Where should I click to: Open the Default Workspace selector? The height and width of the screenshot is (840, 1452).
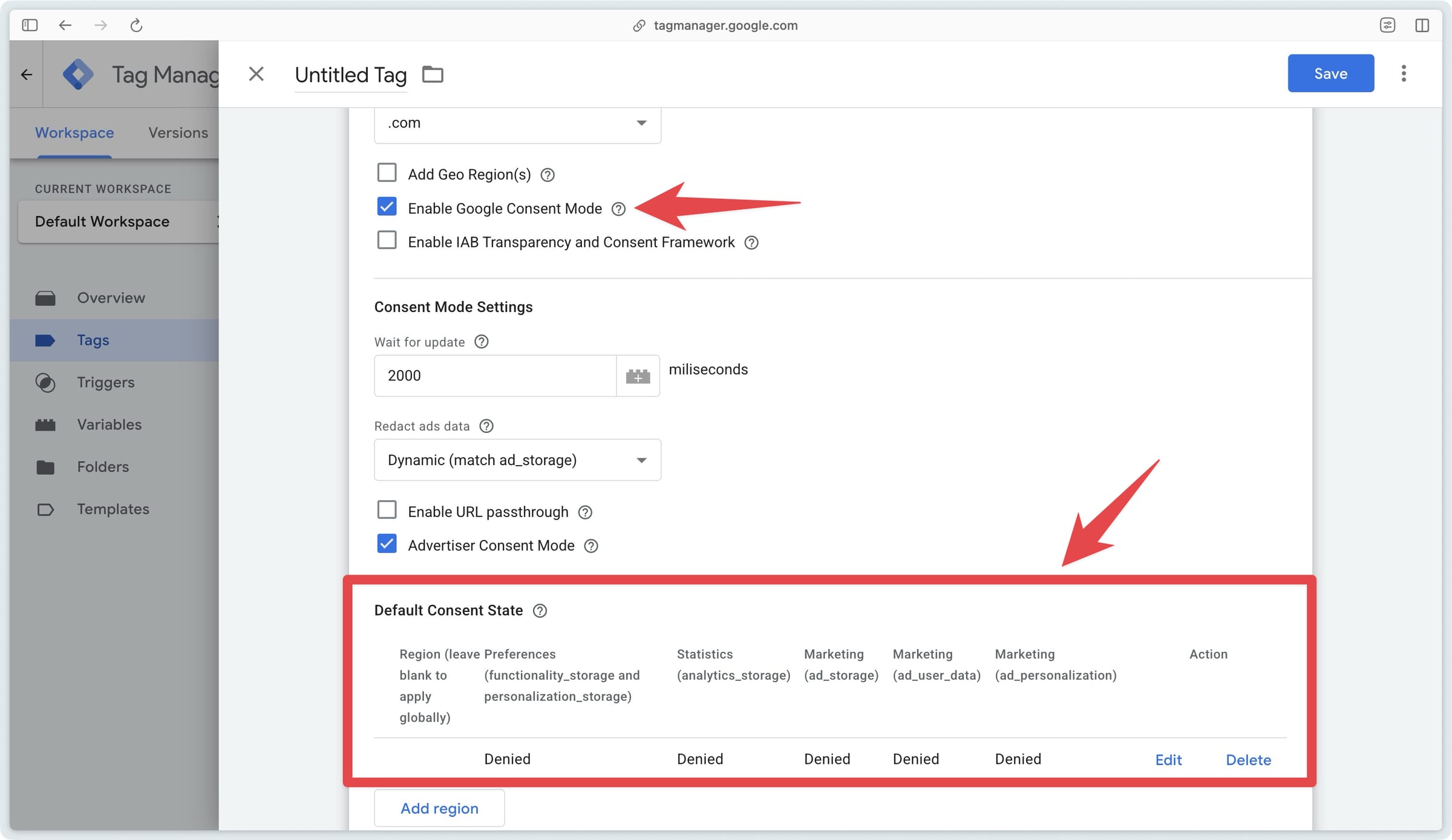point(119,221)
